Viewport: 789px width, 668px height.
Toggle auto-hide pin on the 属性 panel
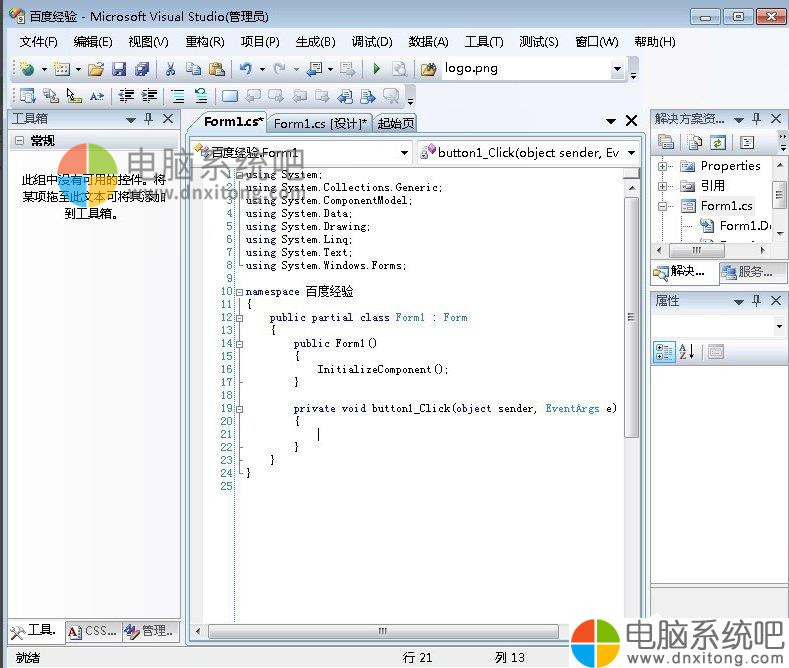pyautogui.click(x=756, y=301)
